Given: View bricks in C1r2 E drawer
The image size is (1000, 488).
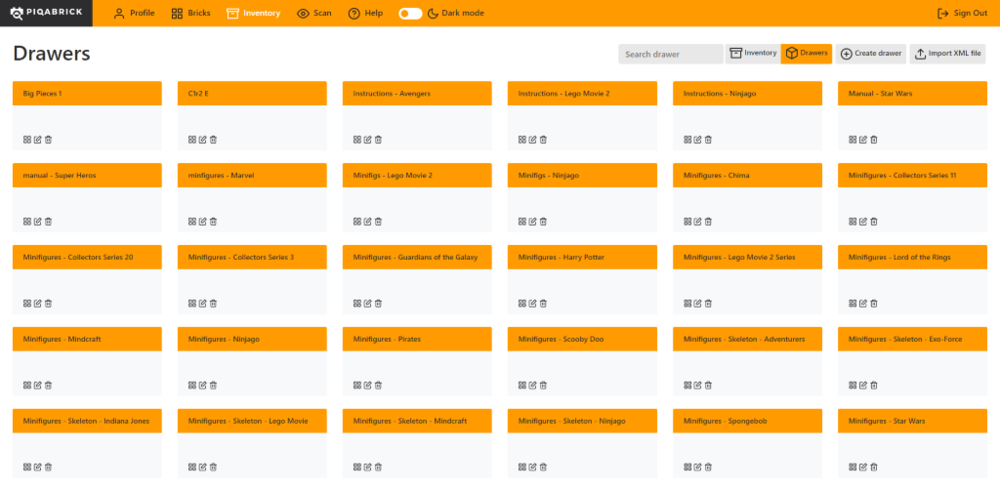Looking at the screenshot, I should tap(192, 140).
